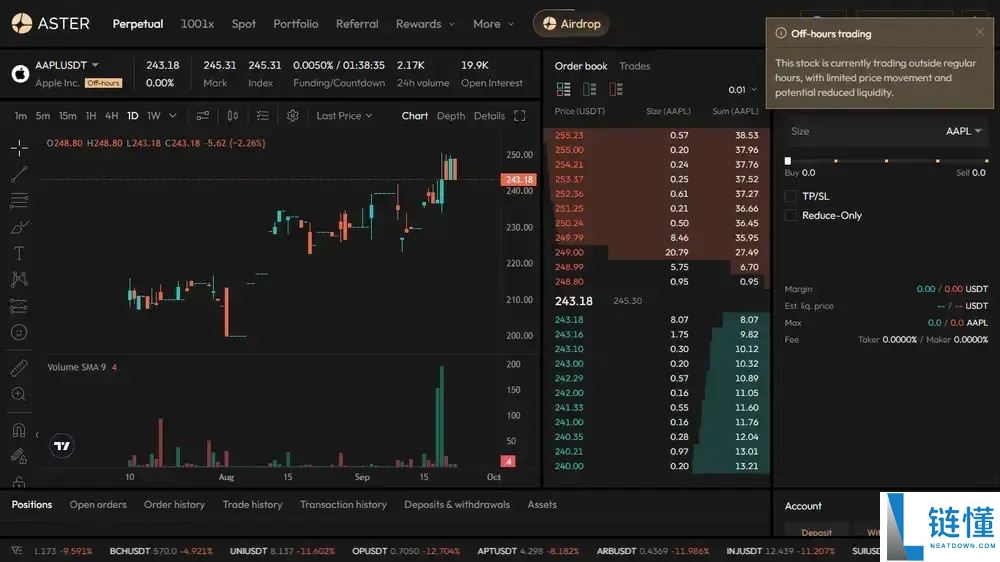This screenshot has height=562, width=1000.
Task: Change the candlestick chart type
Action: pos(233,115)
